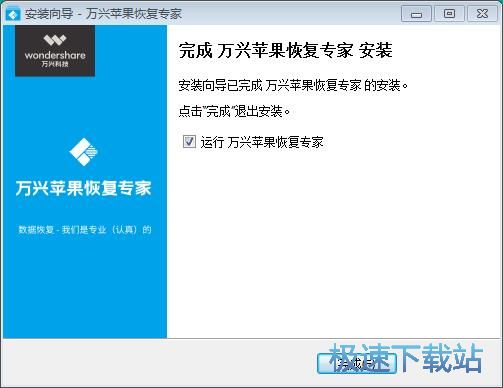Click the diamond app logo in the blue panel
This screenshot has height=388, width=503.
point(83,152)
